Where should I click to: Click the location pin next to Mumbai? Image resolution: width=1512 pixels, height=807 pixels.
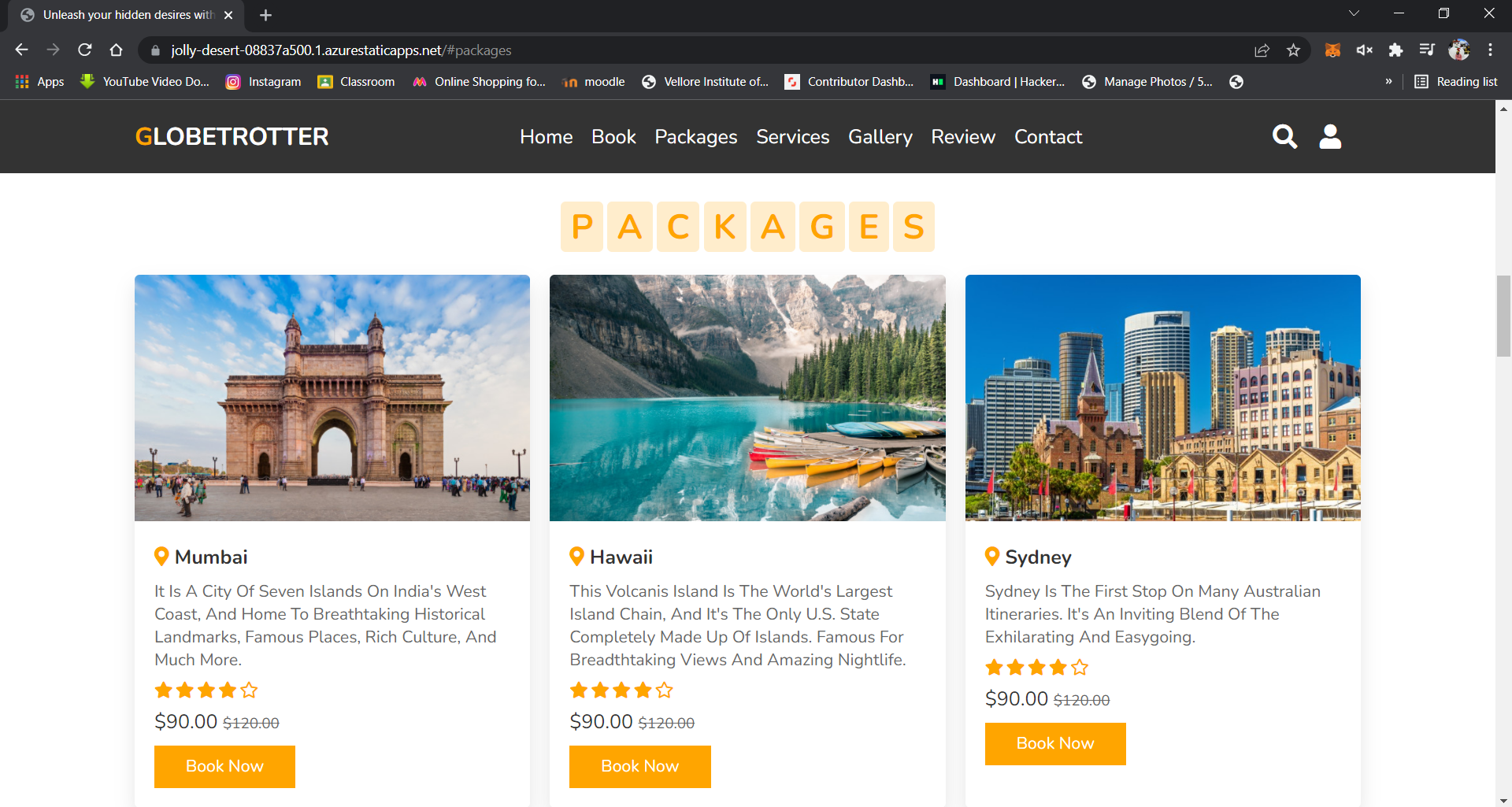(x=161, y=556)
